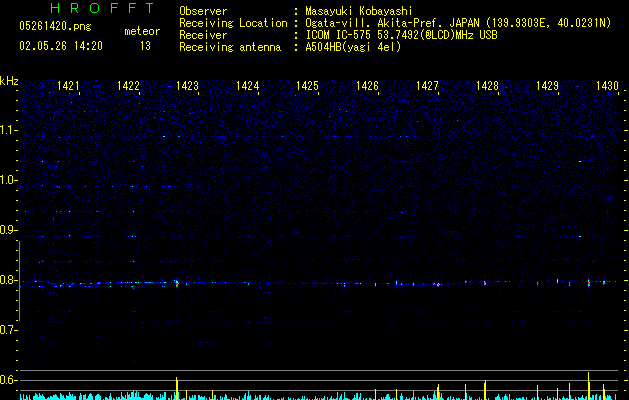Screen dimensions: 629x400
Task: Click the 1427 time axis label
Action: click(x=427, y=86)
